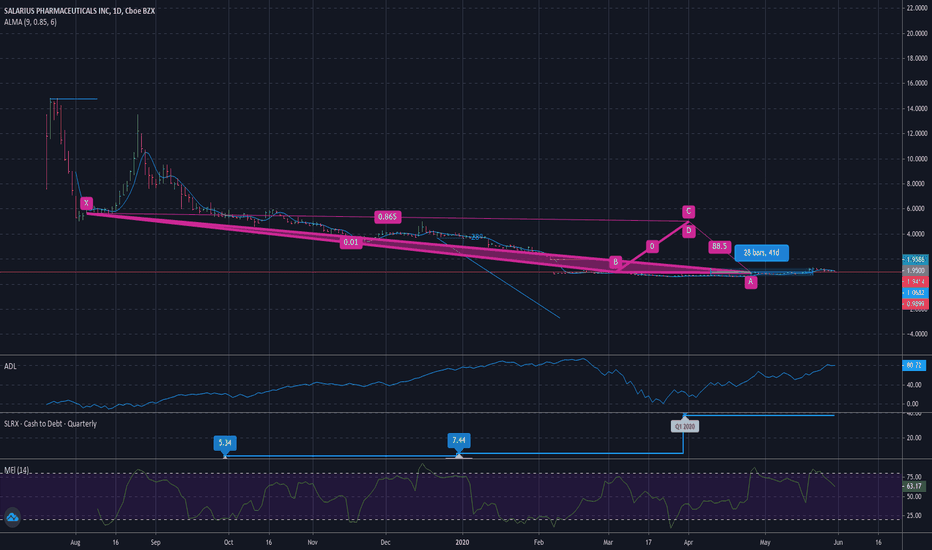Click the pink 0.865 ratio label
This screenshot has width=932, height=550.
[x=388, y=216]
